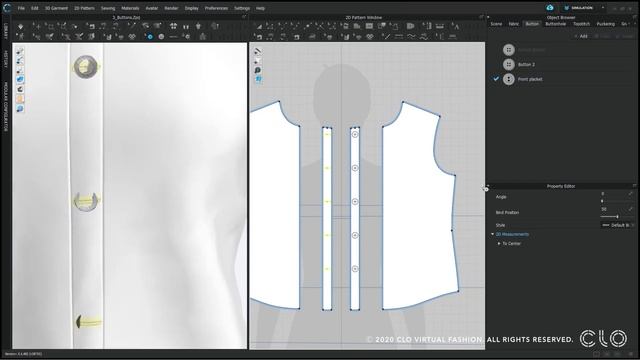Click the top icon in 2D window side toolbar
The image size is (640, 360).
point(258,51)
